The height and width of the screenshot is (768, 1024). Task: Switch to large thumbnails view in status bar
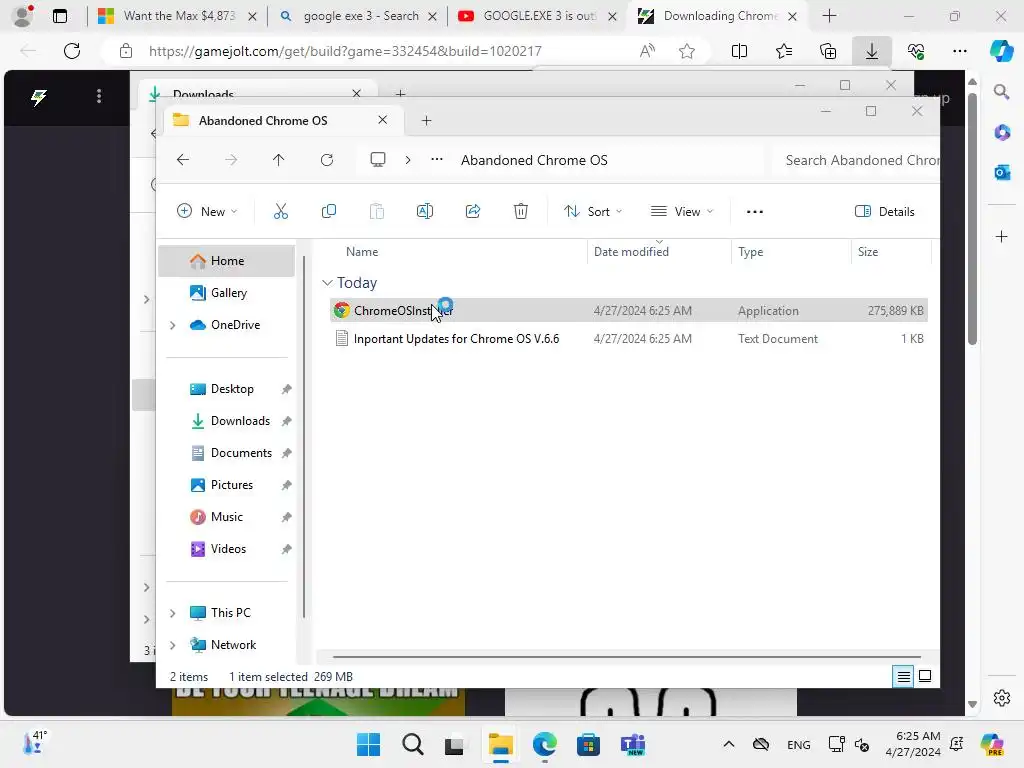coord(925,676)
